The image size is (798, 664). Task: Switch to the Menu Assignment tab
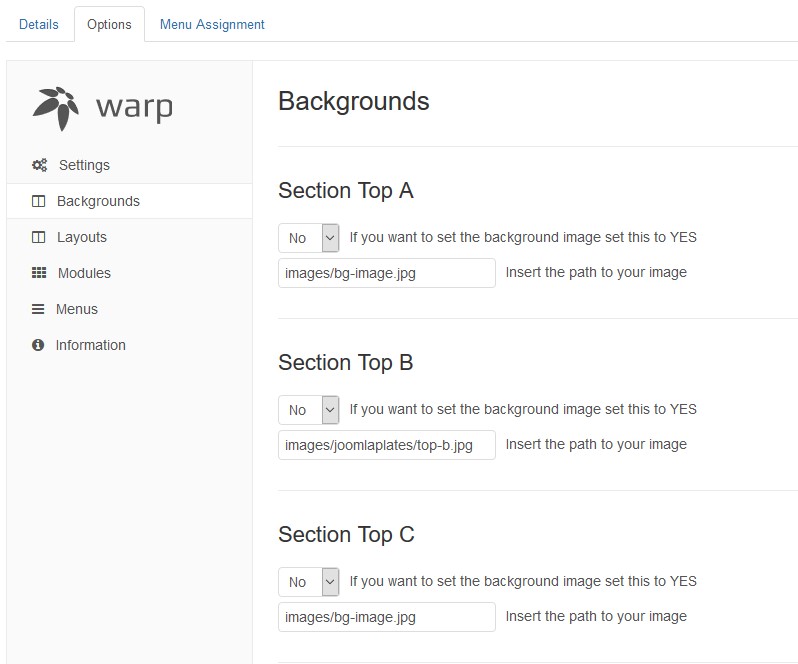click(212, 24)
